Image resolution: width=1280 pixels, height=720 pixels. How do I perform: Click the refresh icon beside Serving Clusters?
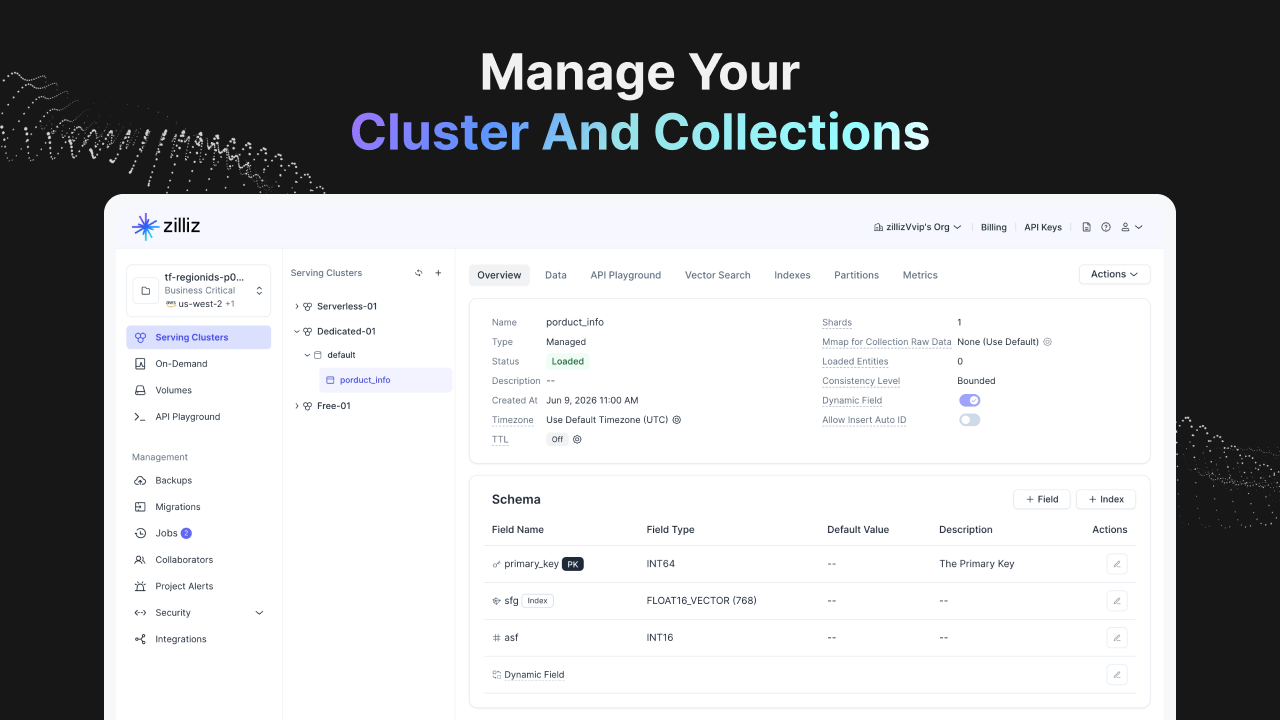point(419,273)
